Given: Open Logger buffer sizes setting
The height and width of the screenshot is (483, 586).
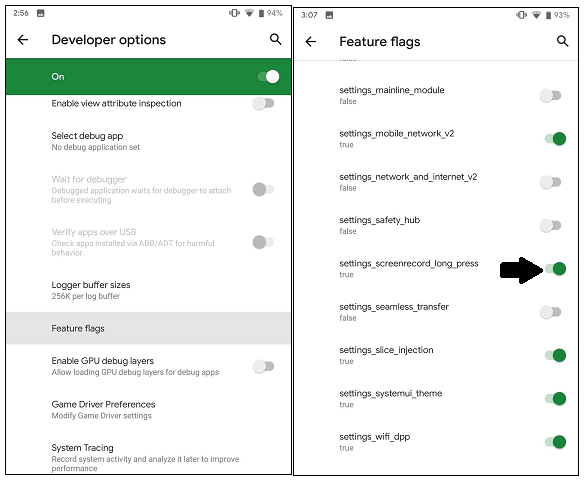Looking at the screenshot, I should 148,290.
